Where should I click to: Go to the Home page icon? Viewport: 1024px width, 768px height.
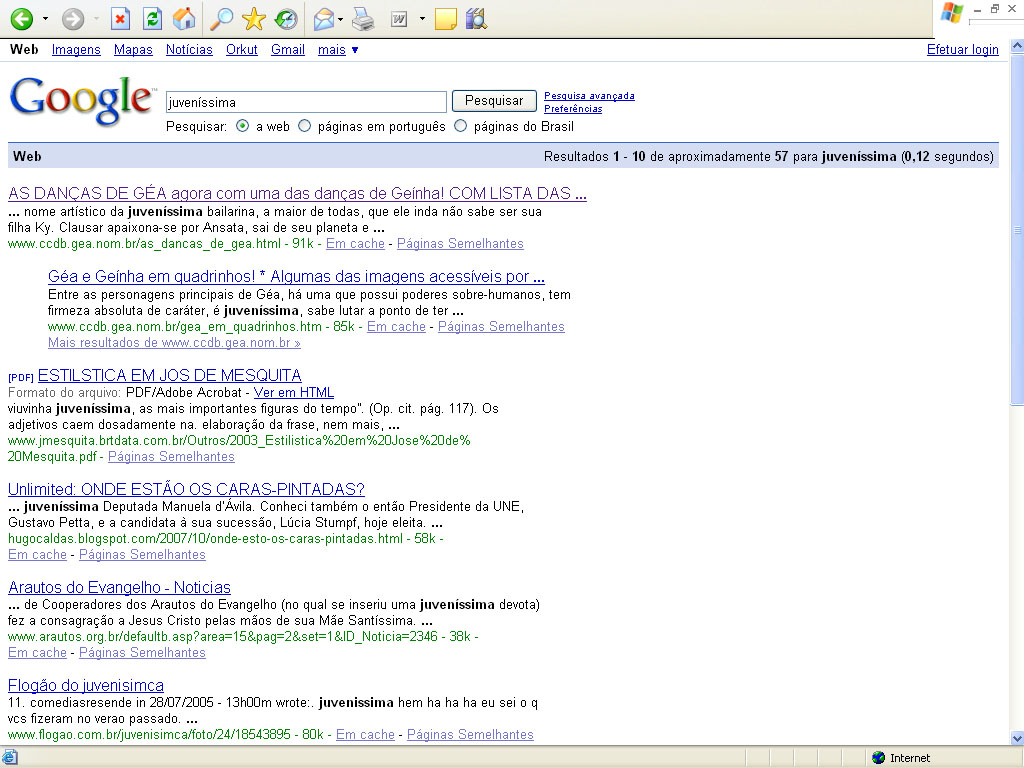tap(183, 18)
